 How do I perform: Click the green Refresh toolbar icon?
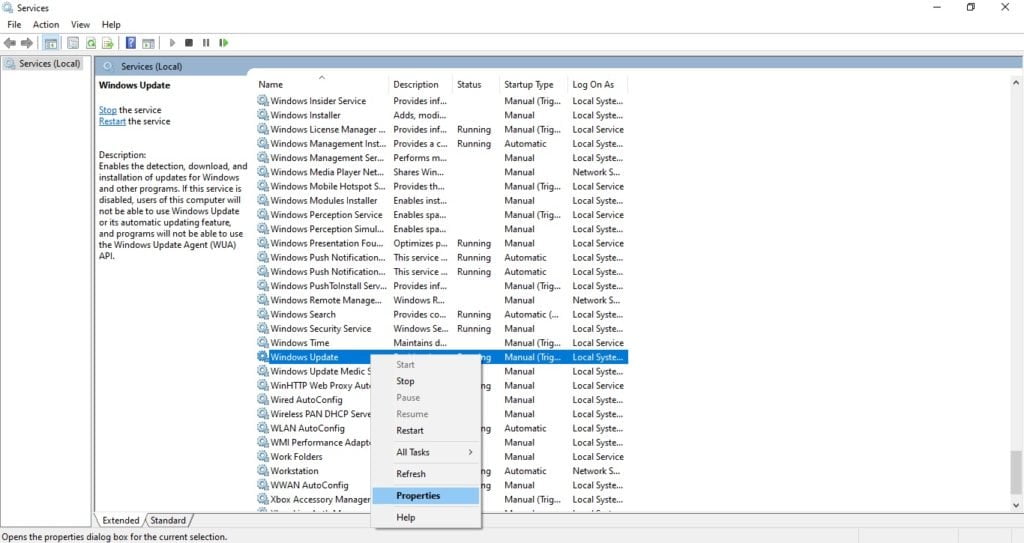coord(91,43)
